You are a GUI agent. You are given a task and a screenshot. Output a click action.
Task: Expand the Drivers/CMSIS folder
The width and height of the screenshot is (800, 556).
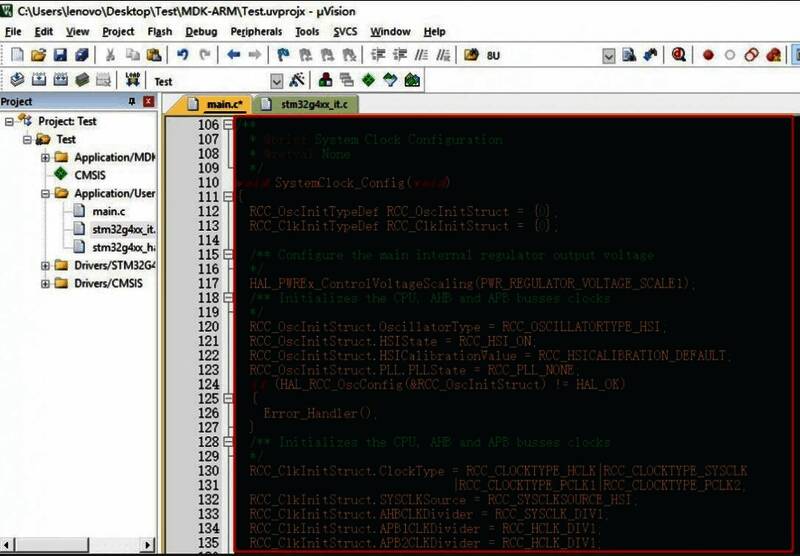(46, 283)
